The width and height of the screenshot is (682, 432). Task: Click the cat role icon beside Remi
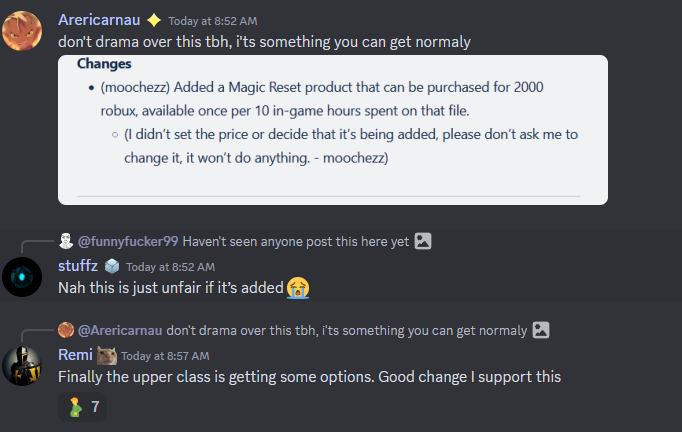click(x=105, y=355)
